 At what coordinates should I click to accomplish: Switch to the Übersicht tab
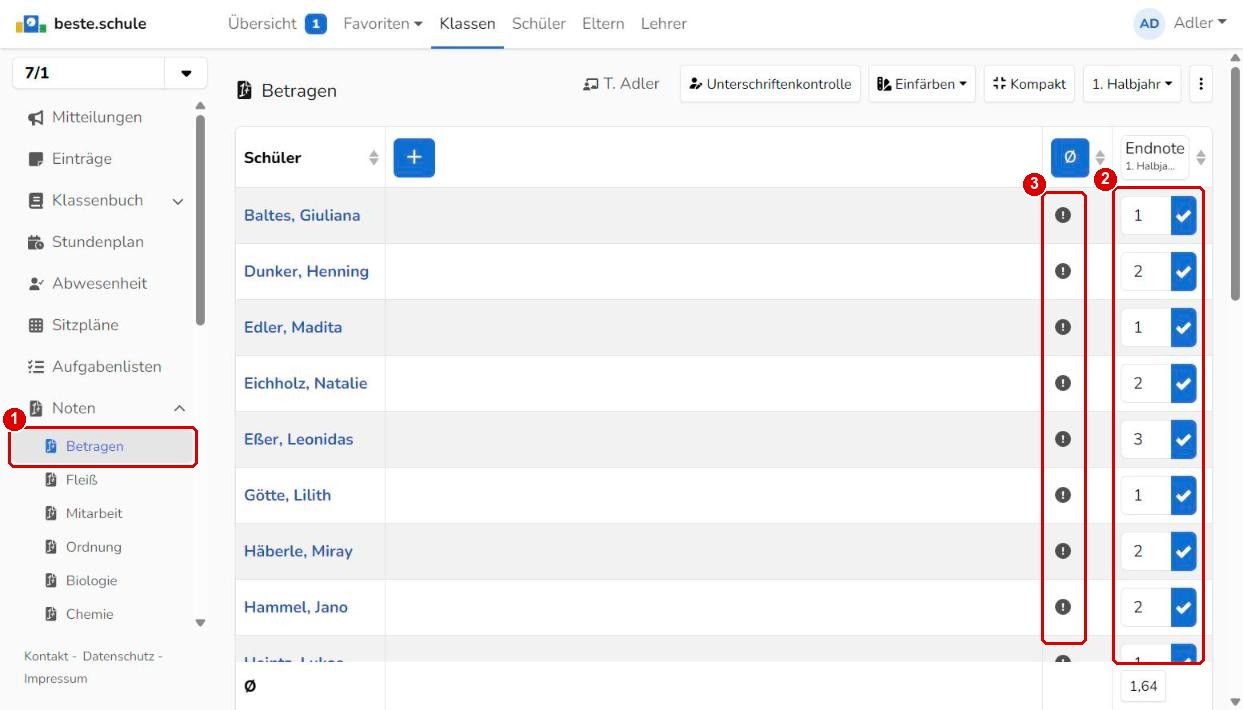tap(277, 23)
